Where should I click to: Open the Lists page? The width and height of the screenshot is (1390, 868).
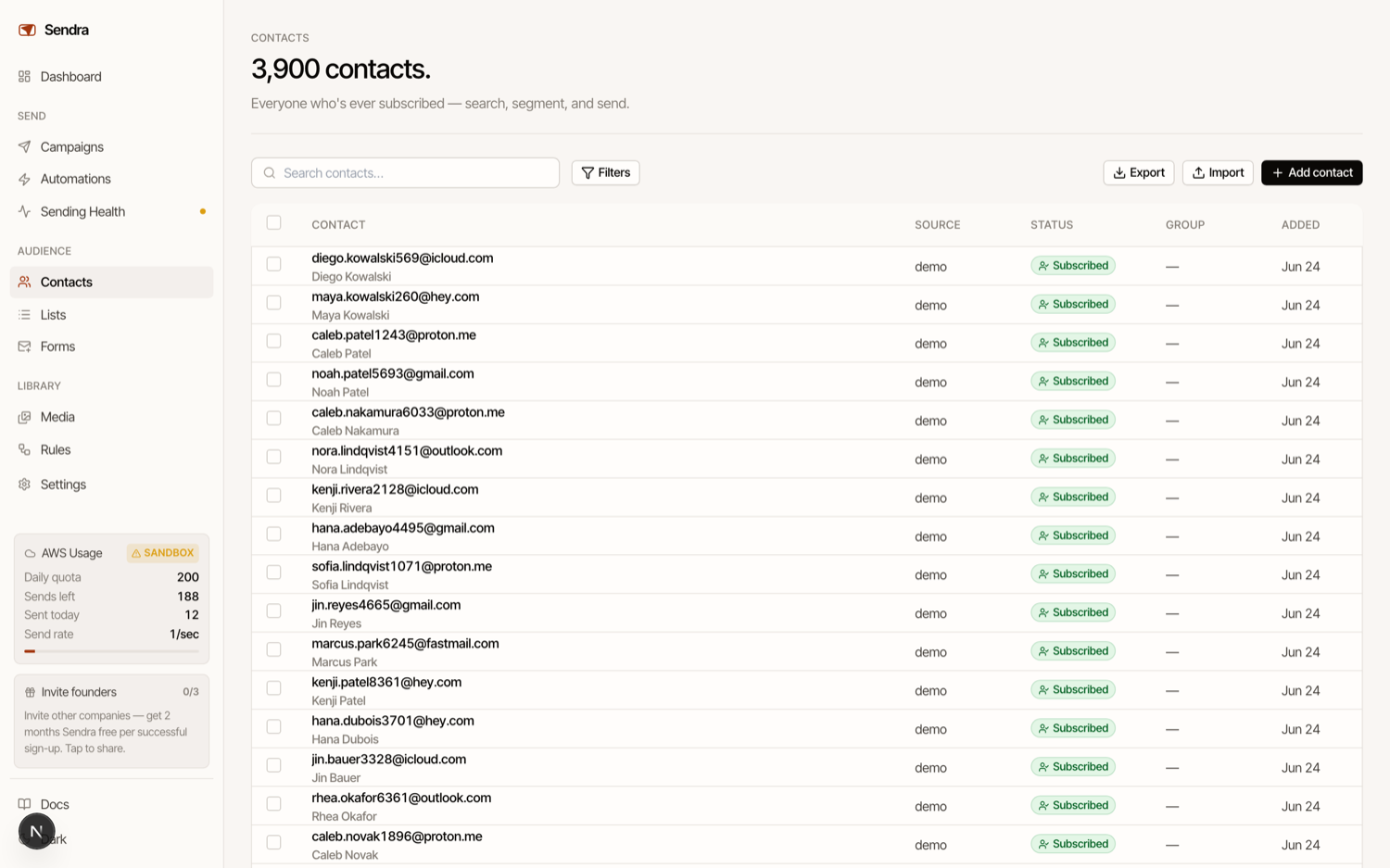[111, 315]
